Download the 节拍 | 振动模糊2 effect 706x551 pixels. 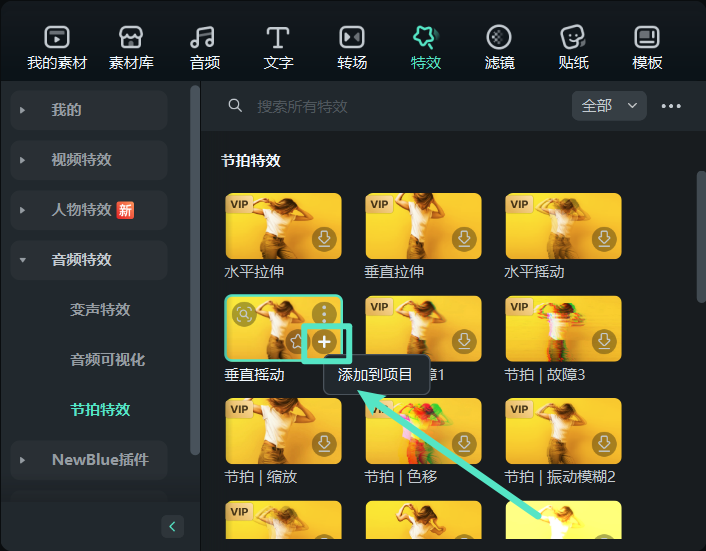[x=604, y=444]
